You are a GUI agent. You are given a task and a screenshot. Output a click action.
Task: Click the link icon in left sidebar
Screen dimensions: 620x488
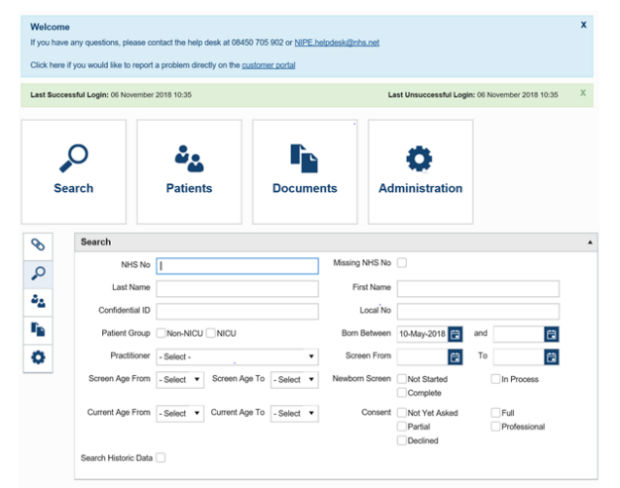coord(39,244)
